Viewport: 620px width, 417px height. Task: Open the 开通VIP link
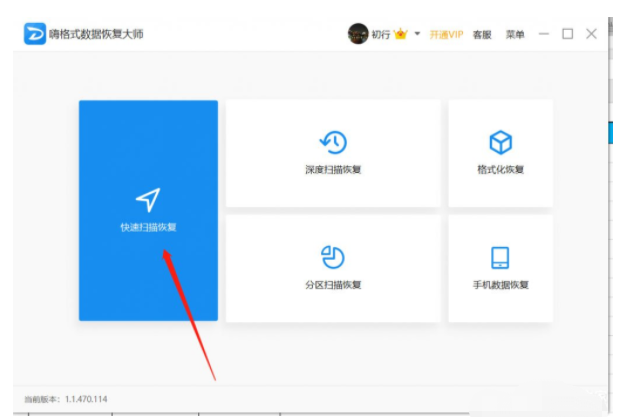[x=446, y=34]
